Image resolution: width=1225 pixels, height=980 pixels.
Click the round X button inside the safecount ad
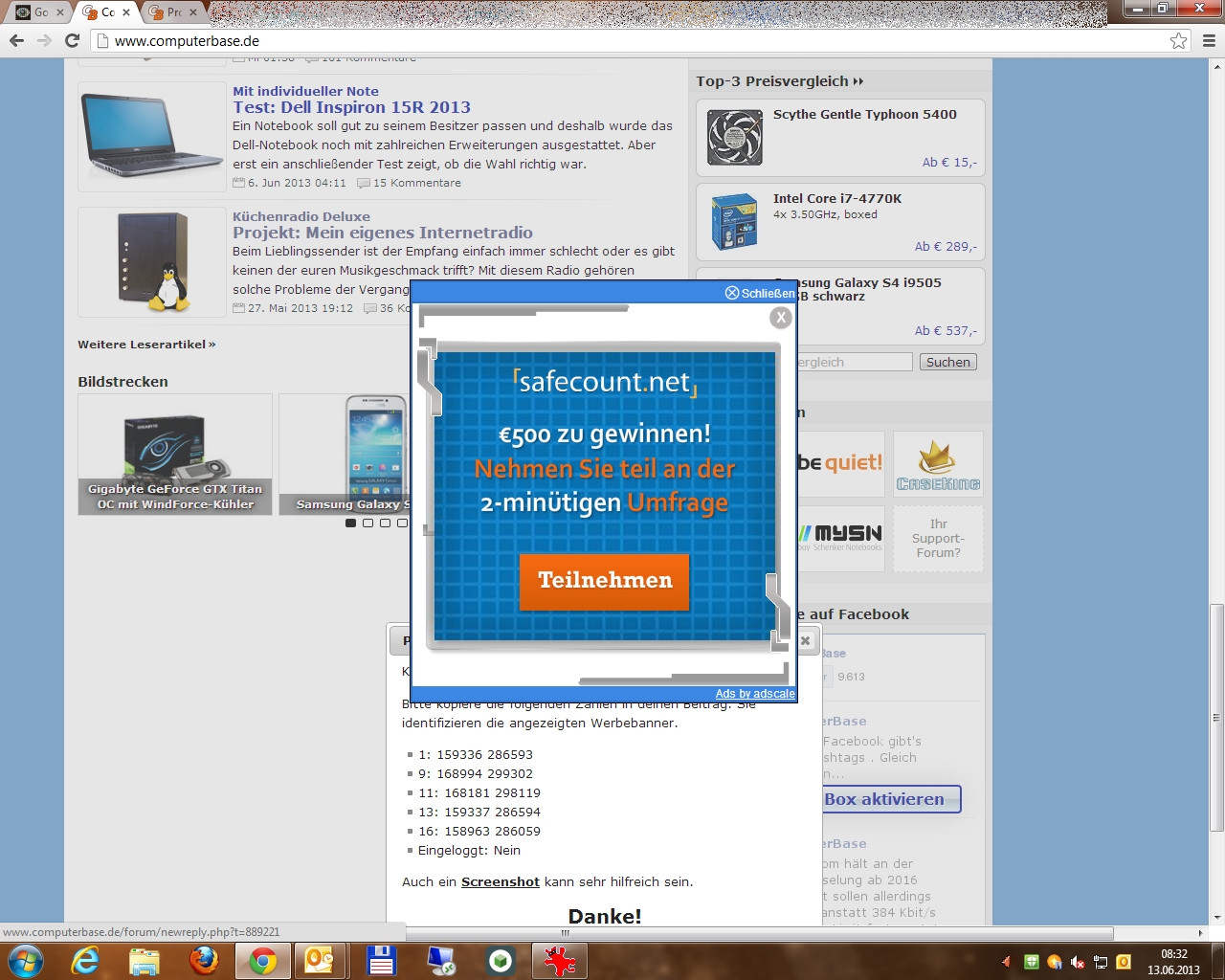781,317
